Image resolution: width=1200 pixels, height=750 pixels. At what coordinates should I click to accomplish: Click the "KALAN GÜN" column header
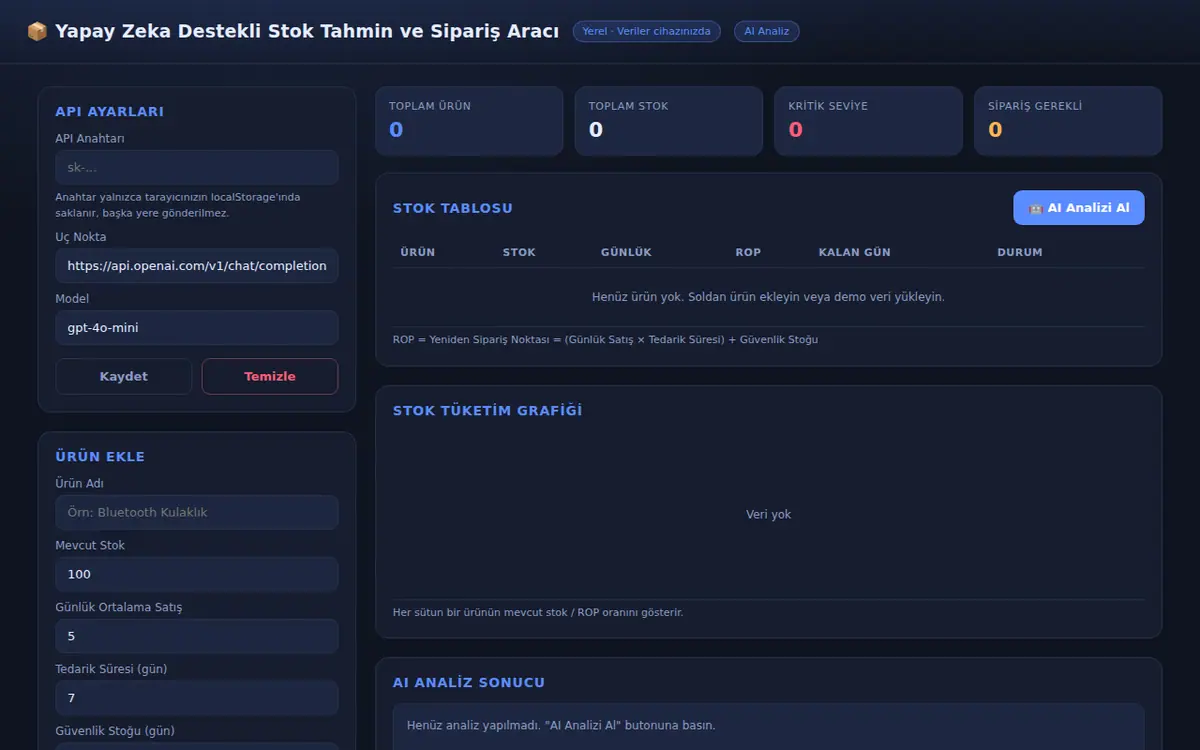[x=854, y=253]
